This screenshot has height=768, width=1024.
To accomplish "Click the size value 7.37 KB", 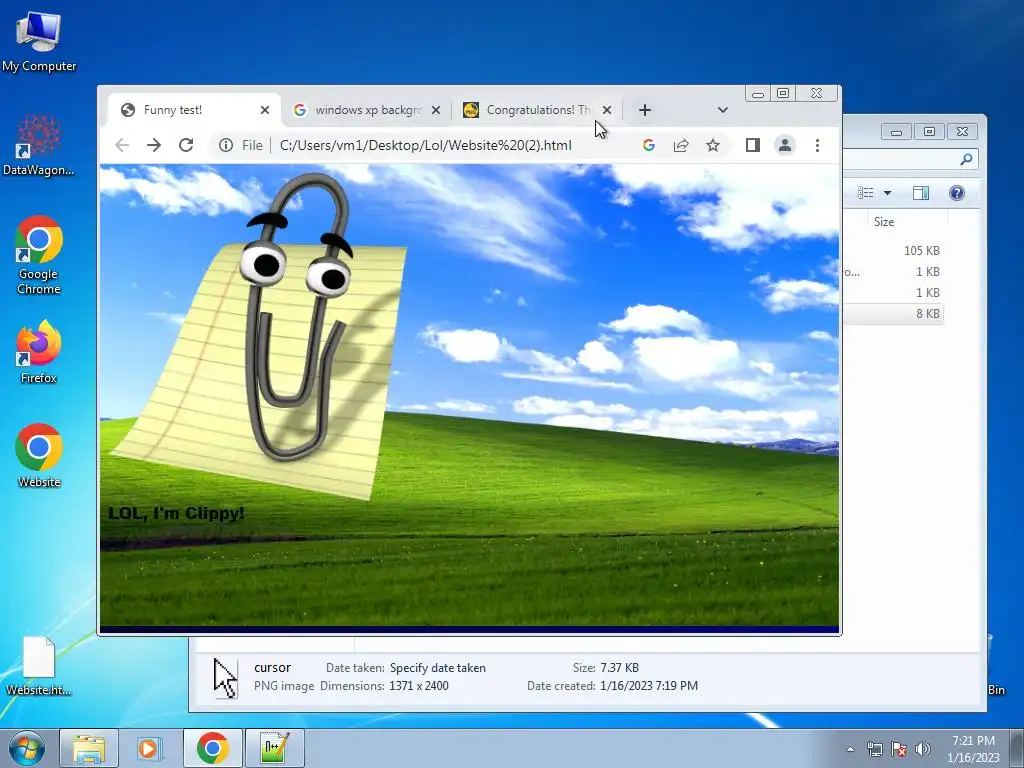I will (x=619, y=668).
